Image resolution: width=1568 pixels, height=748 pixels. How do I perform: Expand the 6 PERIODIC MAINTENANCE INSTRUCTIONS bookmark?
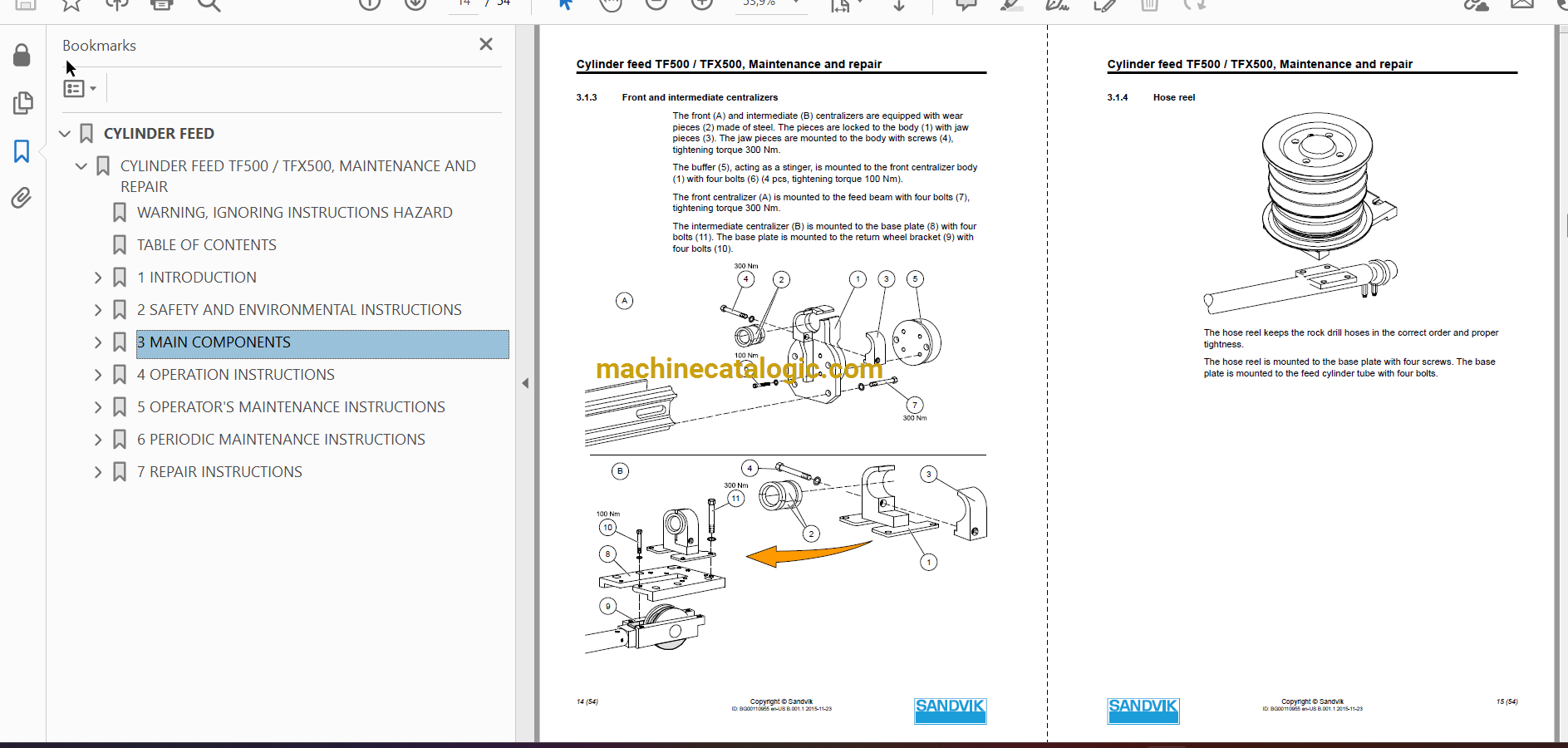coord(98,440)
